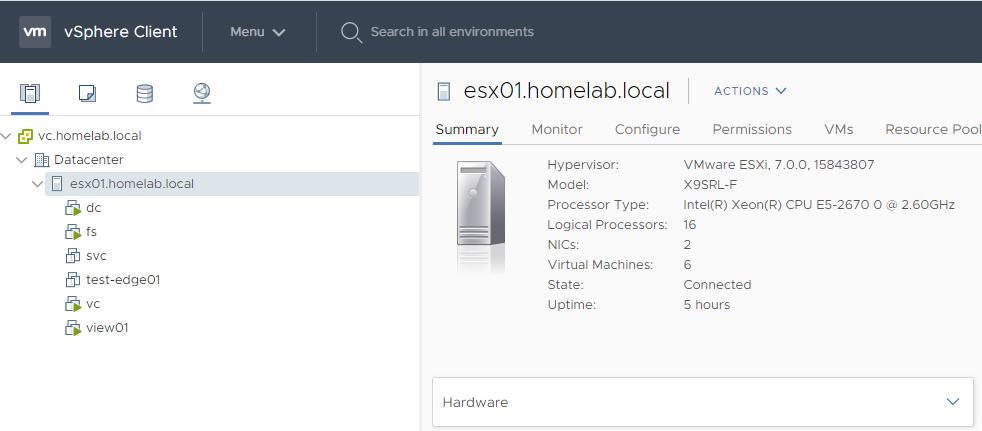The width and height of the screenshot is (982, 431).
Task: Click the Hardware panel title
Action: [x=475, y=403]
